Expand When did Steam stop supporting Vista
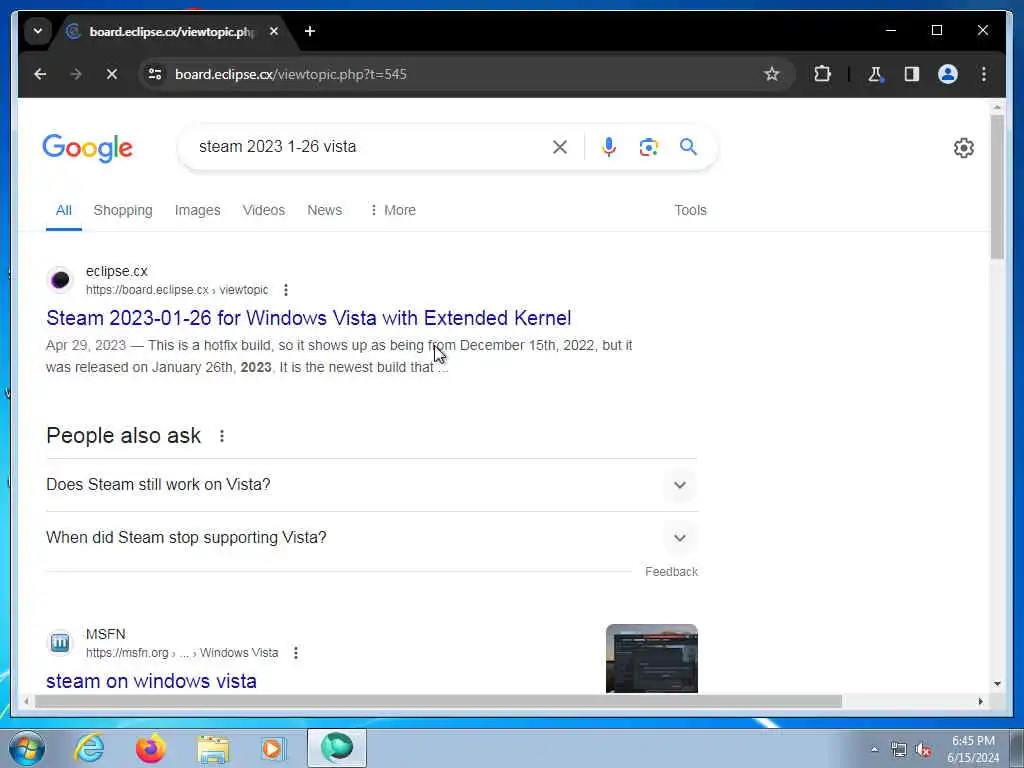 point(372,538)
